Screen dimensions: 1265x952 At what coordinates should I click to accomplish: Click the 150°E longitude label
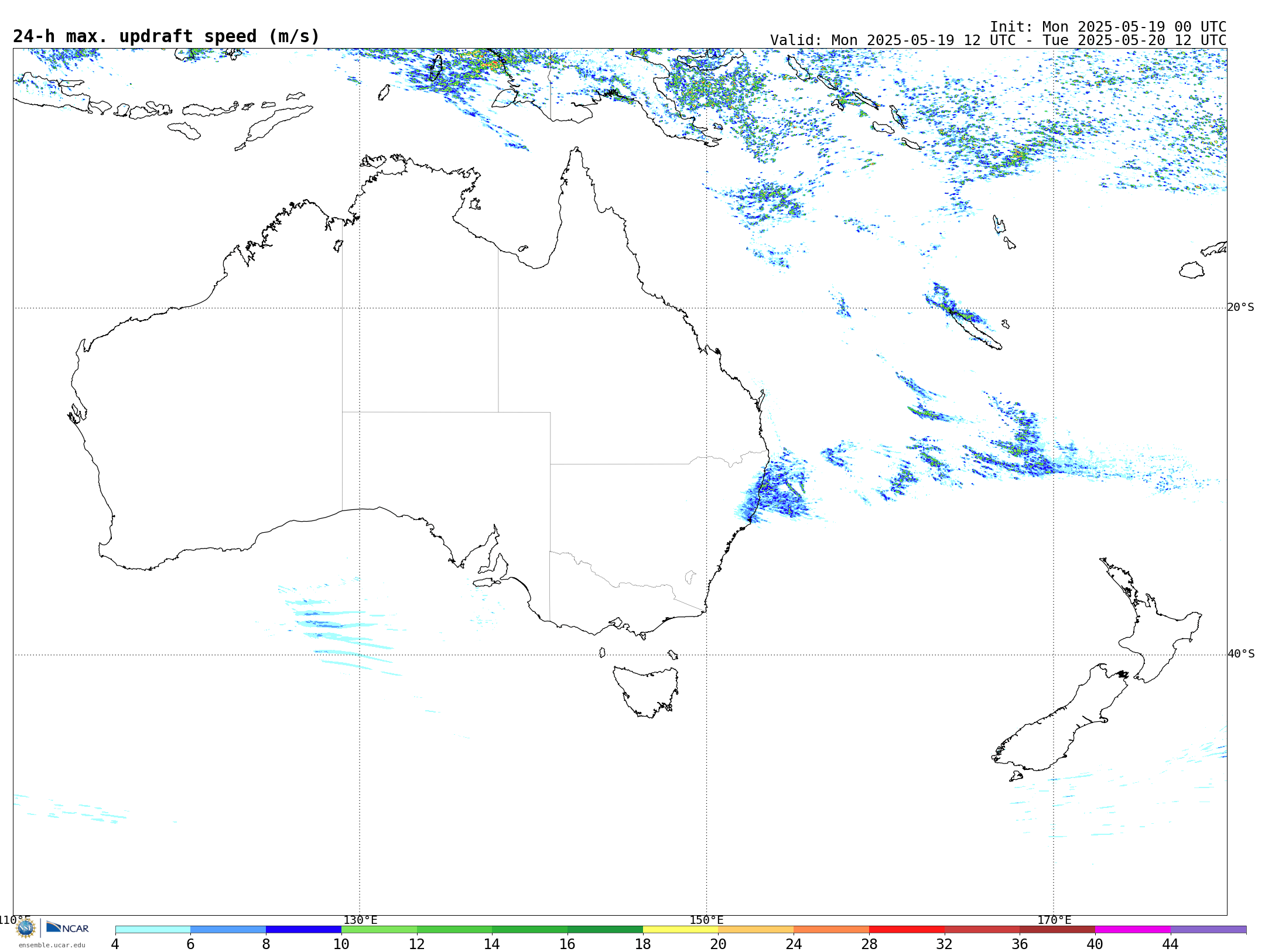pos(706,920)
